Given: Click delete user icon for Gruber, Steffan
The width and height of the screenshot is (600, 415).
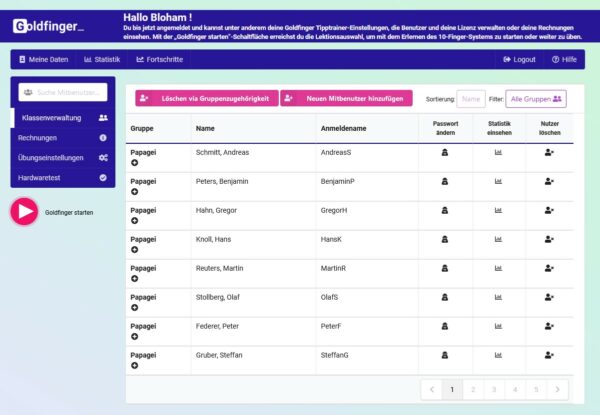Looking at the screenshot, I should (x=549, y=356).
